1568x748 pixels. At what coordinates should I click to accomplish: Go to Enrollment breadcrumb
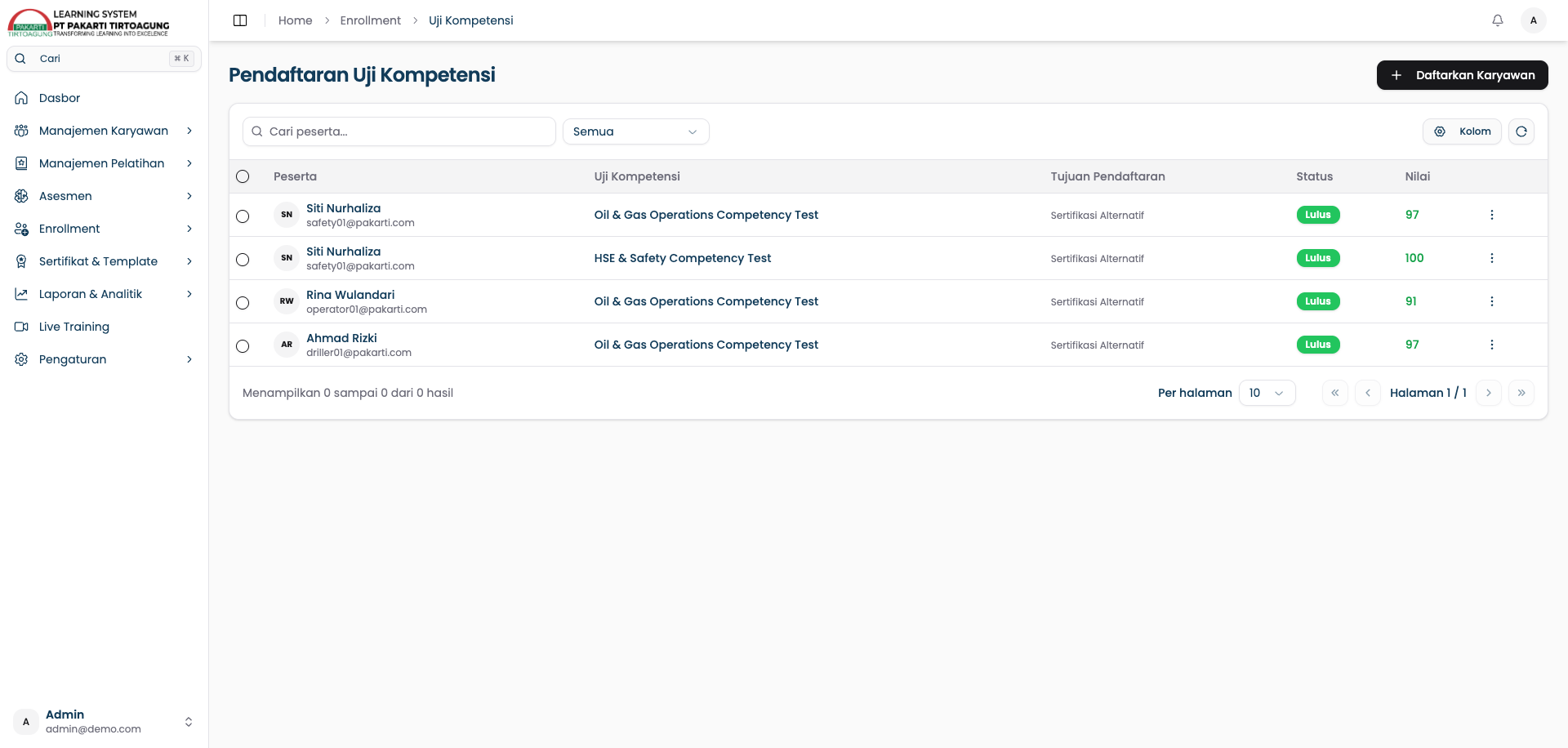click(371, 20)
